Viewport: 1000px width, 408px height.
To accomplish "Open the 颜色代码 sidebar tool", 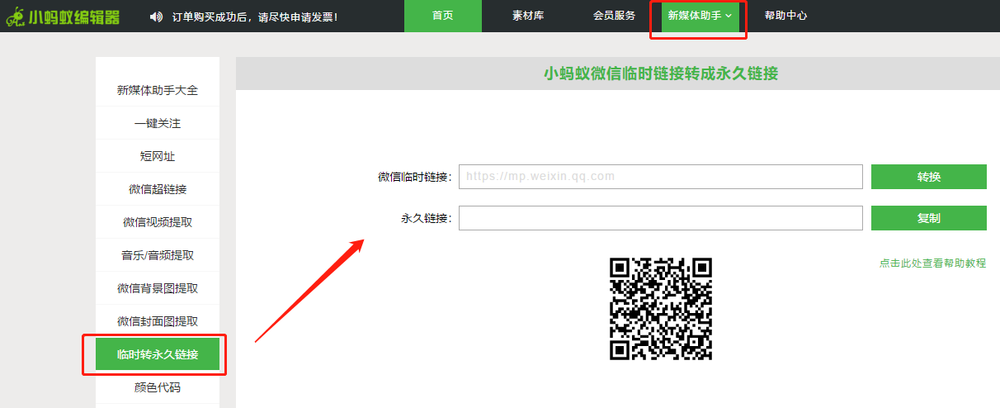I will tap(158, 388).
